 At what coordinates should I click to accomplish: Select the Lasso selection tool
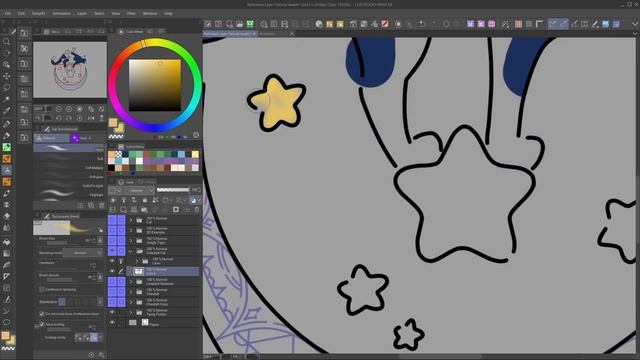7,87
